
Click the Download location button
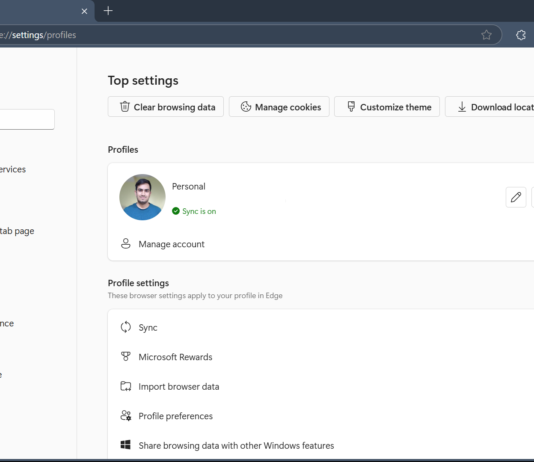(490, 107)
